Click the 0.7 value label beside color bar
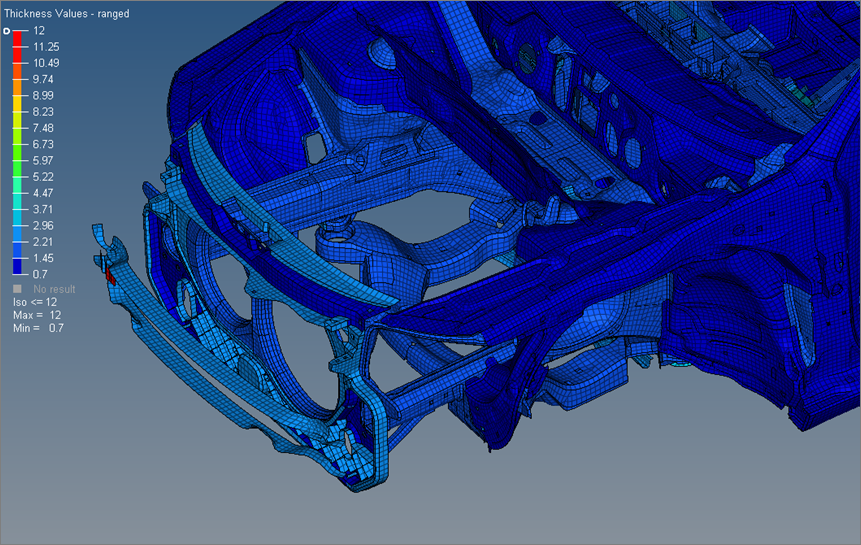This screenshot has width=861, height=545. (x=40, y=273)
